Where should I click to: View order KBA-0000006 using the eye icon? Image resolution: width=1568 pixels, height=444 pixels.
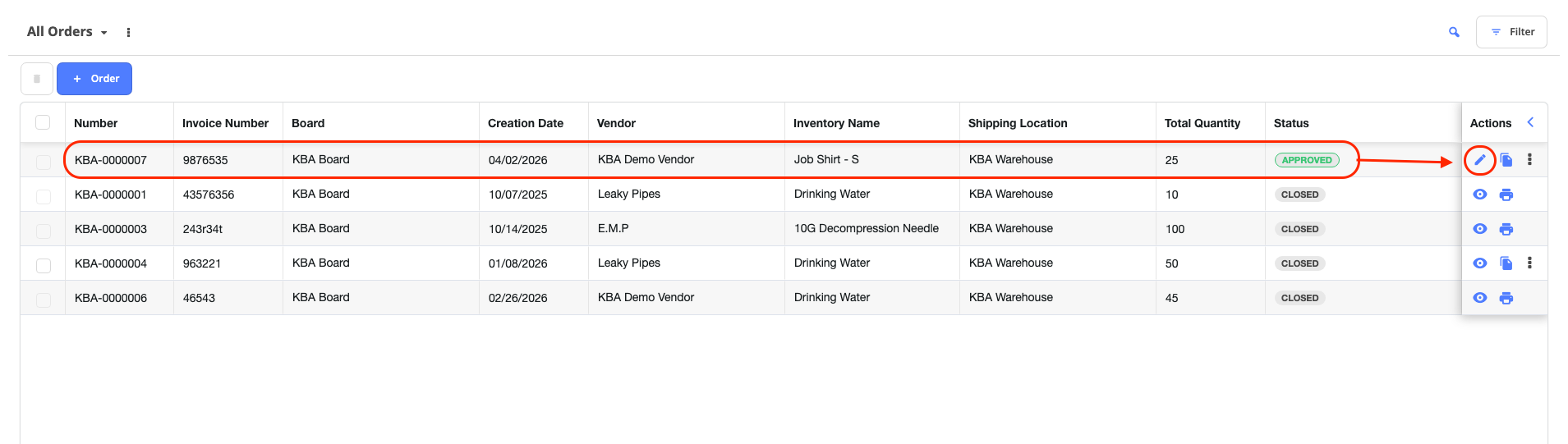pos(1480,298)
